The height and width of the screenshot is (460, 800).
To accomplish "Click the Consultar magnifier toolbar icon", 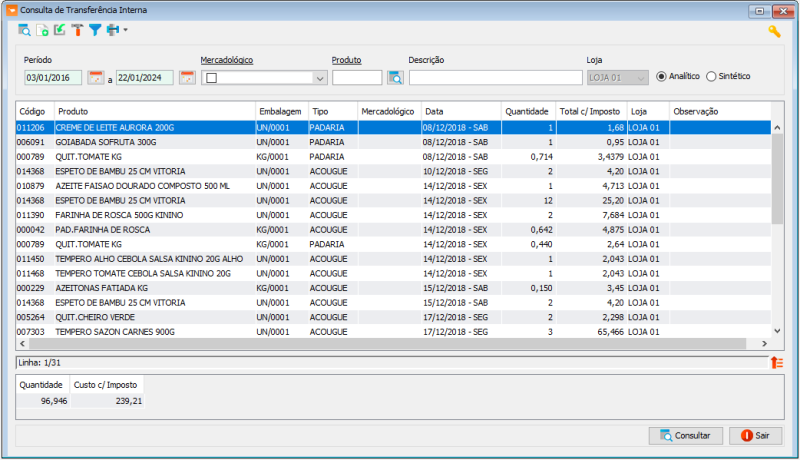I will pyautogui.click(x=24, y=30).
